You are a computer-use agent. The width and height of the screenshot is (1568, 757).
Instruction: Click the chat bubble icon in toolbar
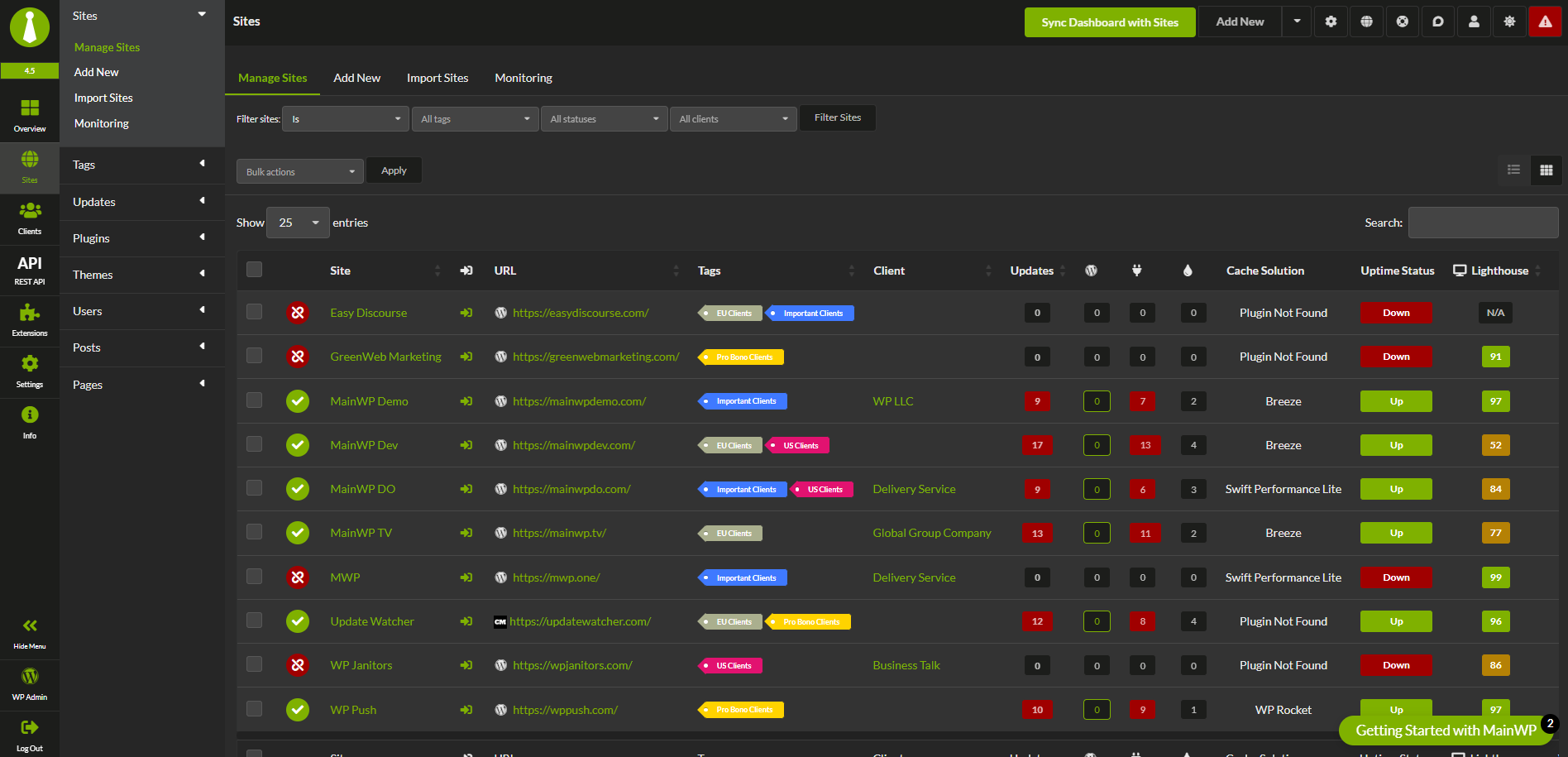1438,22
